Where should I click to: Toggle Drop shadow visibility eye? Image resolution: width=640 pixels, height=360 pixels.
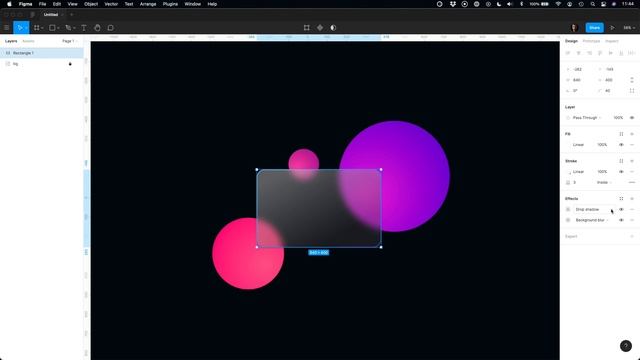click(621, 209)
